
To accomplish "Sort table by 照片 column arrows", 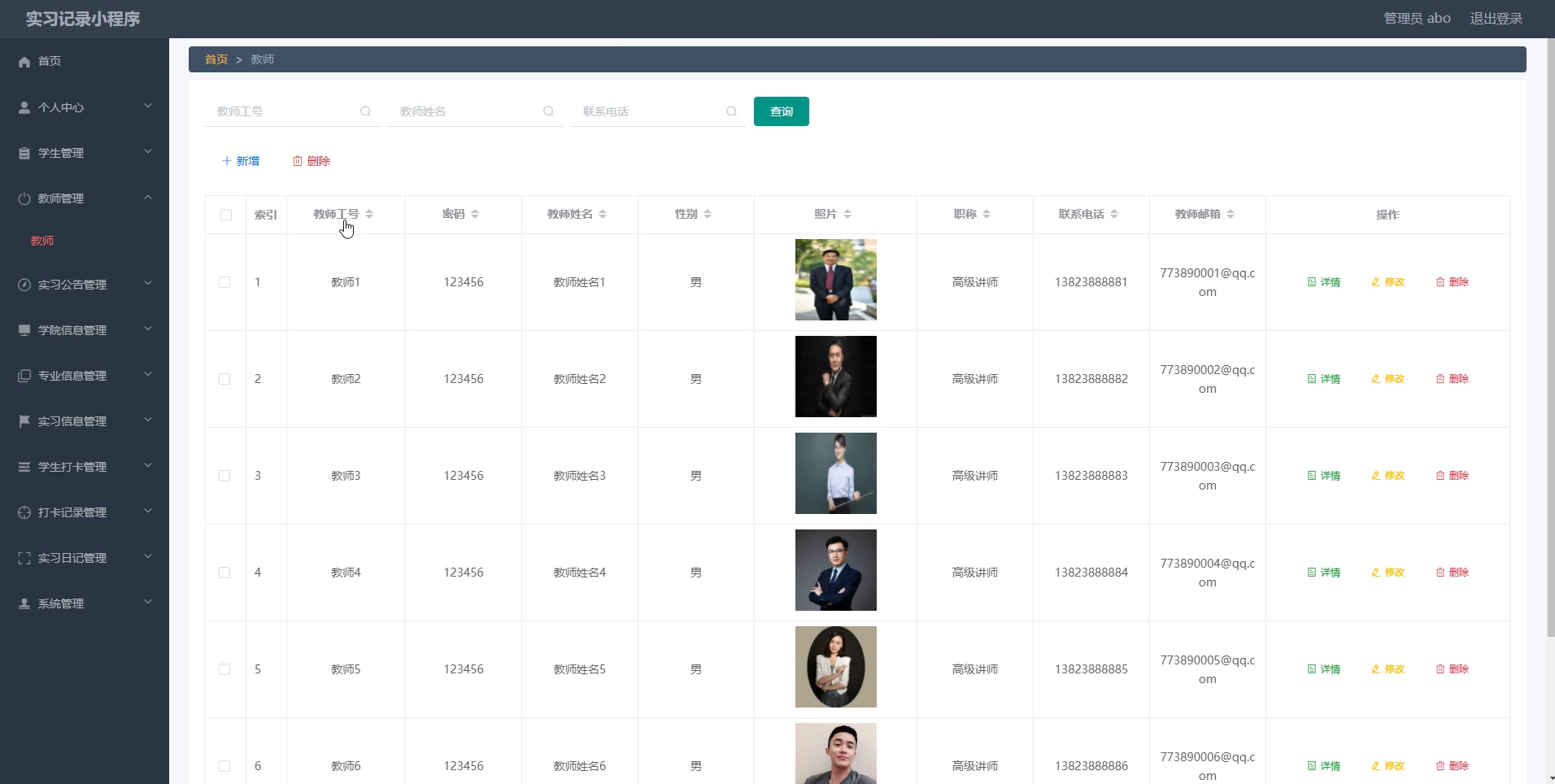I will [x=847, y=214].
